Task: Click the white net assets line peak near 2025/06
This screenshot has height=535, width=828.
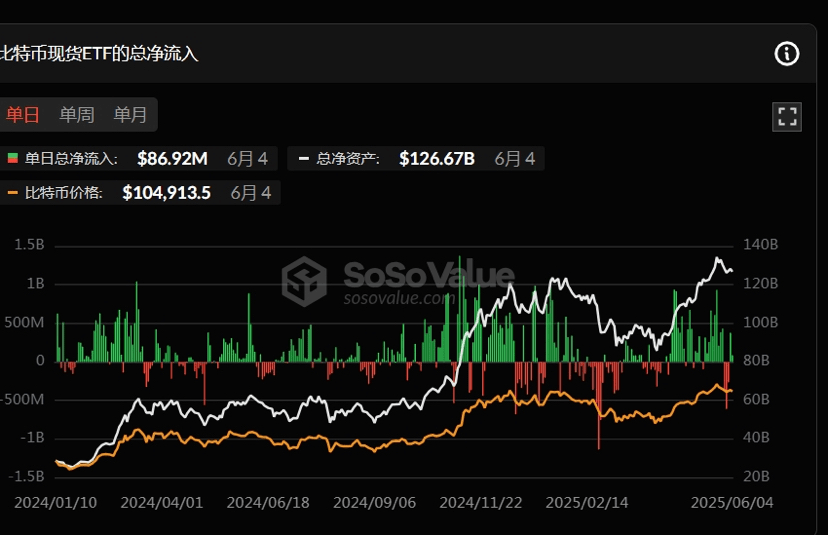Action: [x=717, y=258]
